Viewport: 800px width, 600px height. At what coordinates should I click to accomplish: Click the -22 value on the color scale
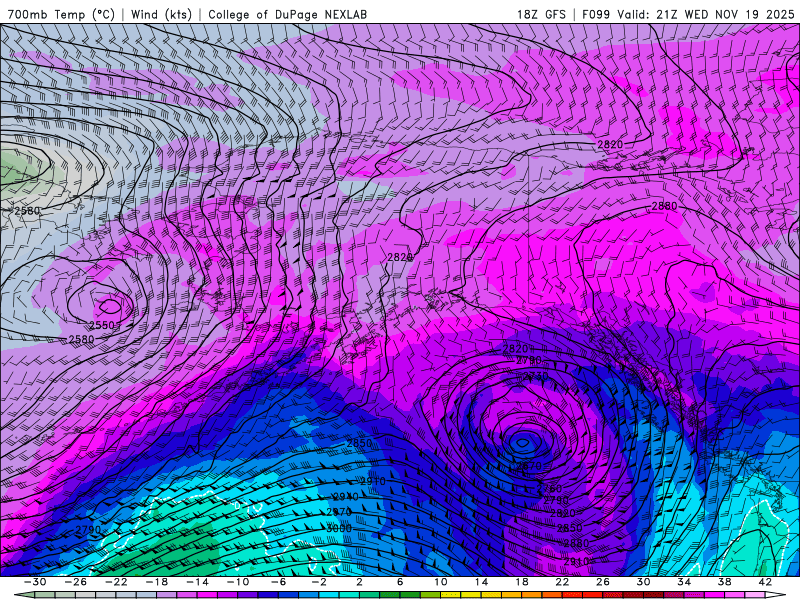[x=116, y=582]
